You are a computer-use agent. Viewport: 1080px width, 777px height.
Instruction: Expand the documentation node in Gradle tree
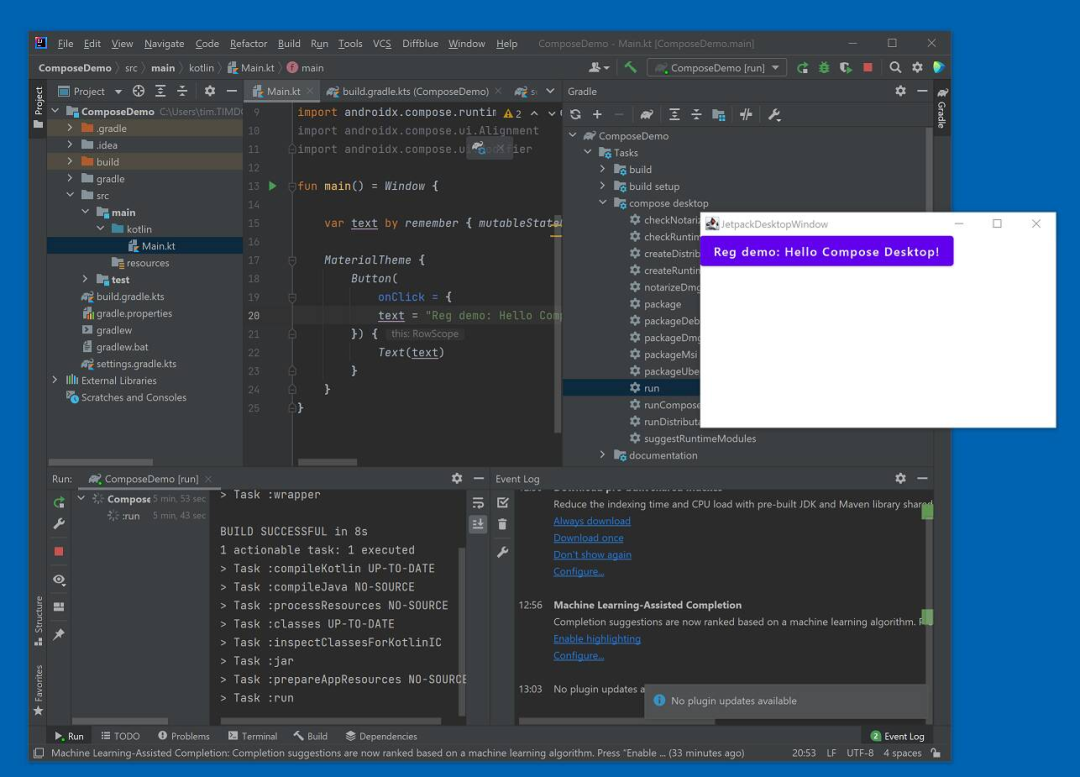tap(602, 455)
